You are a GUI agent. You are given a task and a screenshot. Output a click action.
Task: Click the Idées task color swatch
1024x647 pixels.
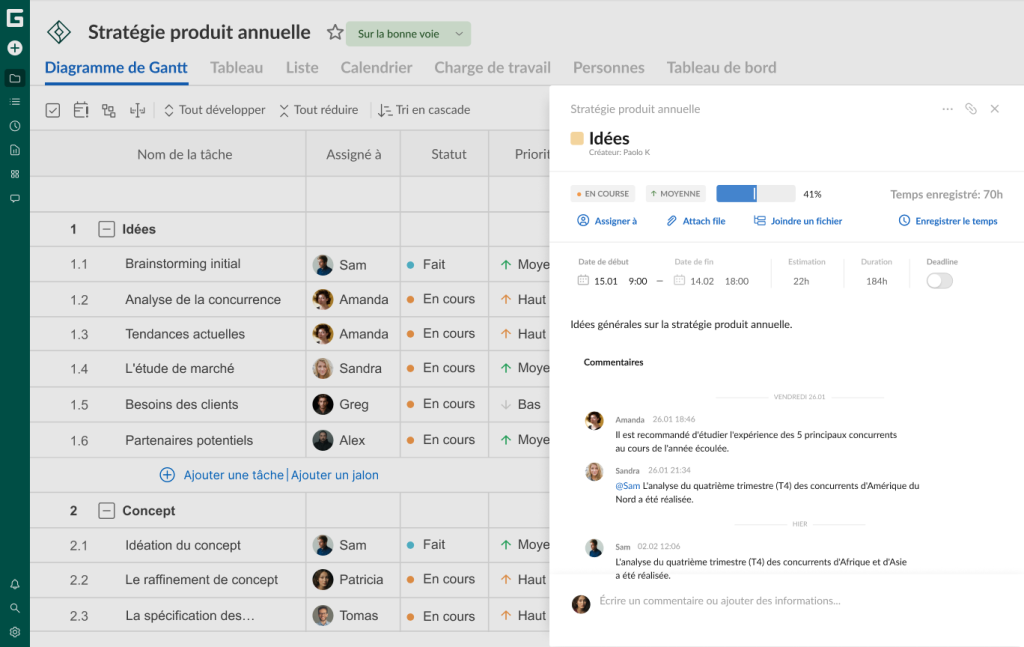(577, 138)
